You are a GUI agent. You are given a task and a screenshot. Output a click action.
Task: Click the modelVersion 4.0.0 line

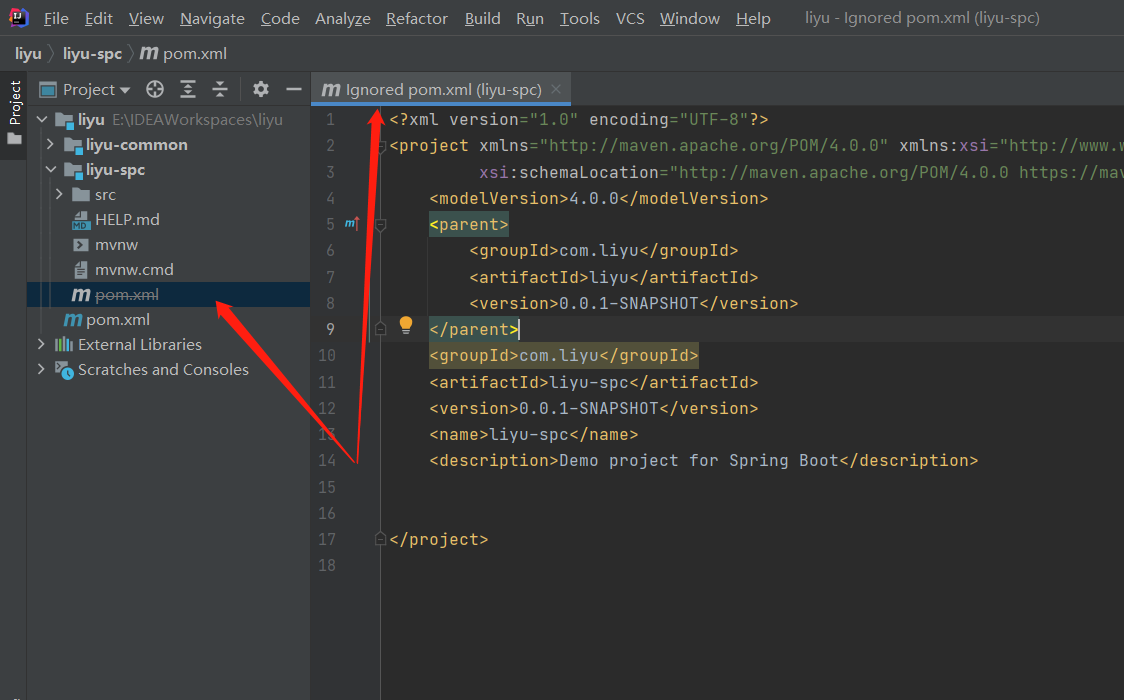(x=599, y=198)
